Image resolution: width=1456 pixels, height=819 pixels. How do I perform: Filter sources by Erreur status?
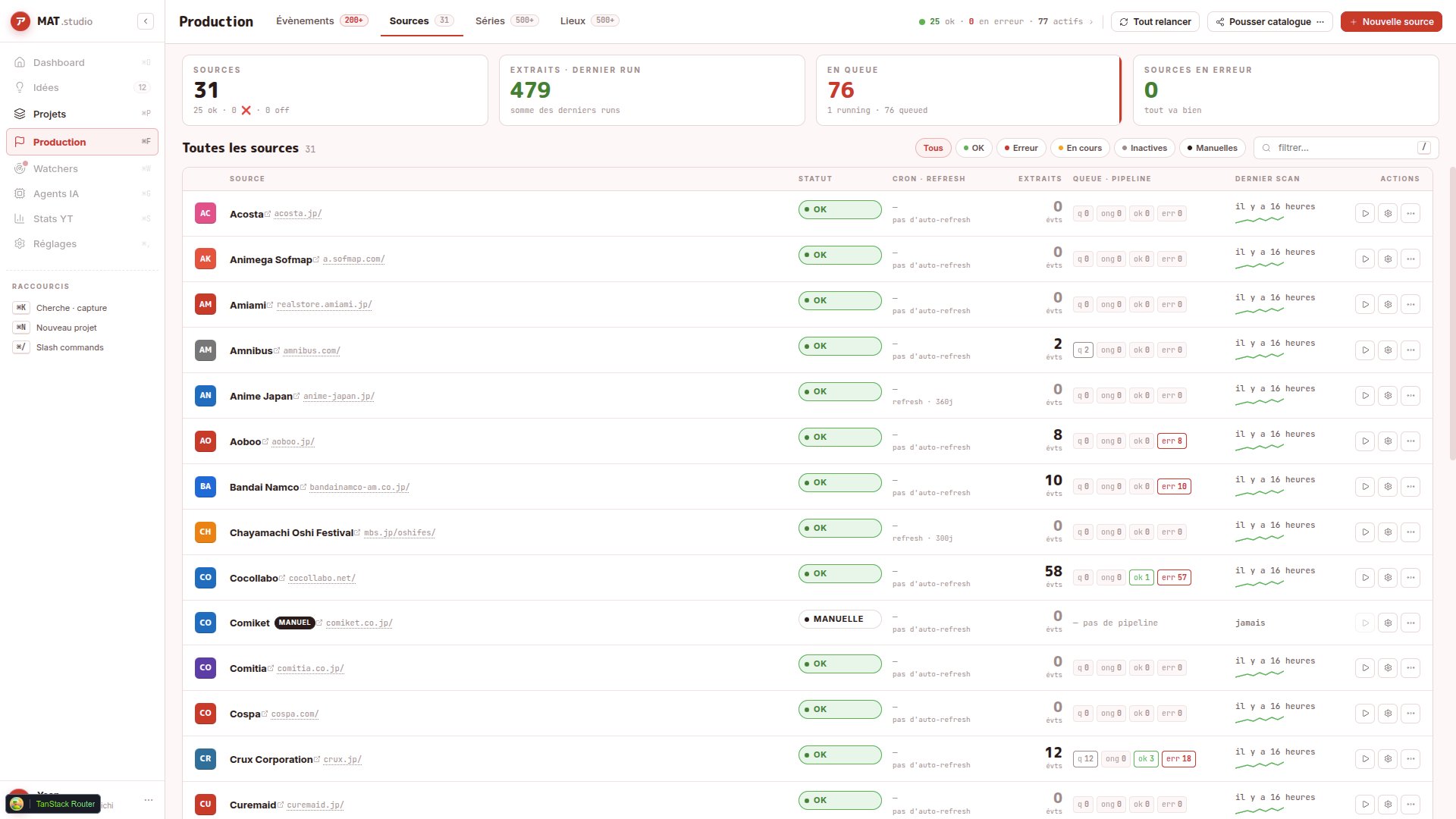point(1021,148)
